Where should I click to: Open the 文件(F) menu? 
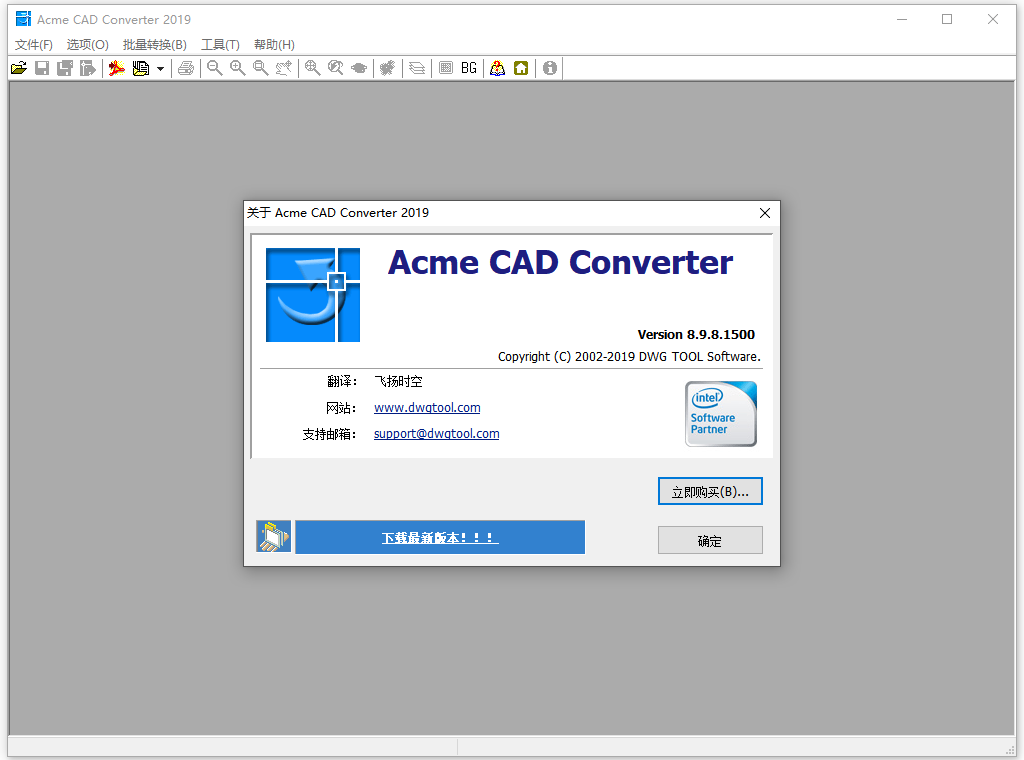tap(33, 44)
